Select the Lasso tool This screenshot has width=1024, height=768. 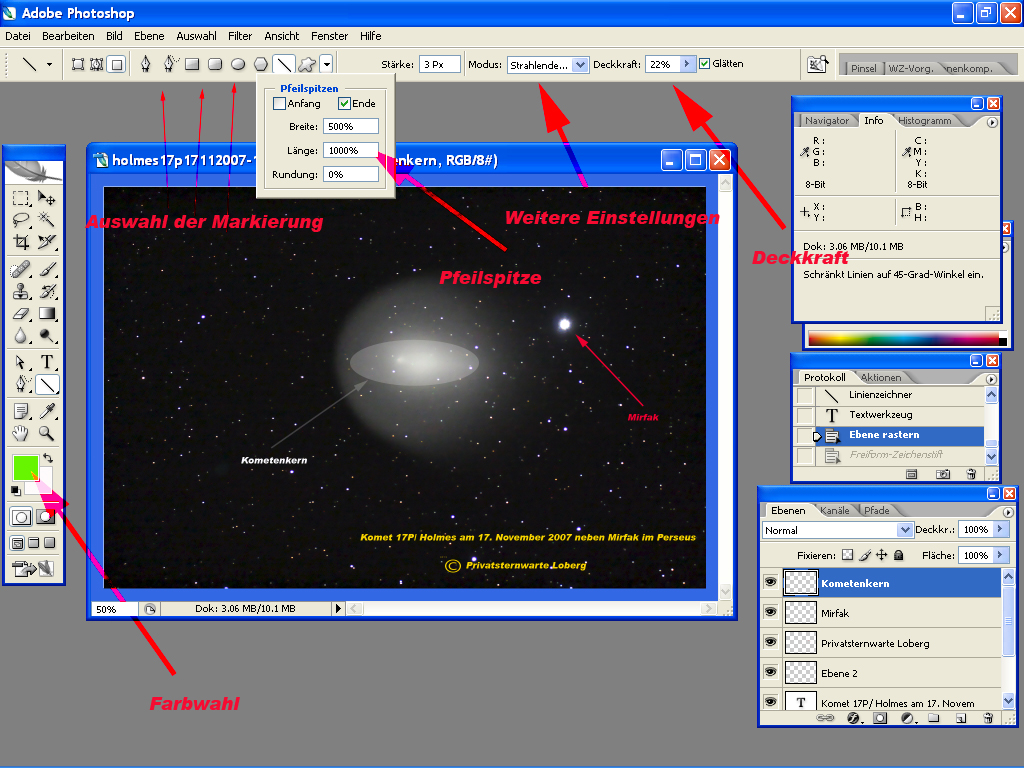[21, 219]
